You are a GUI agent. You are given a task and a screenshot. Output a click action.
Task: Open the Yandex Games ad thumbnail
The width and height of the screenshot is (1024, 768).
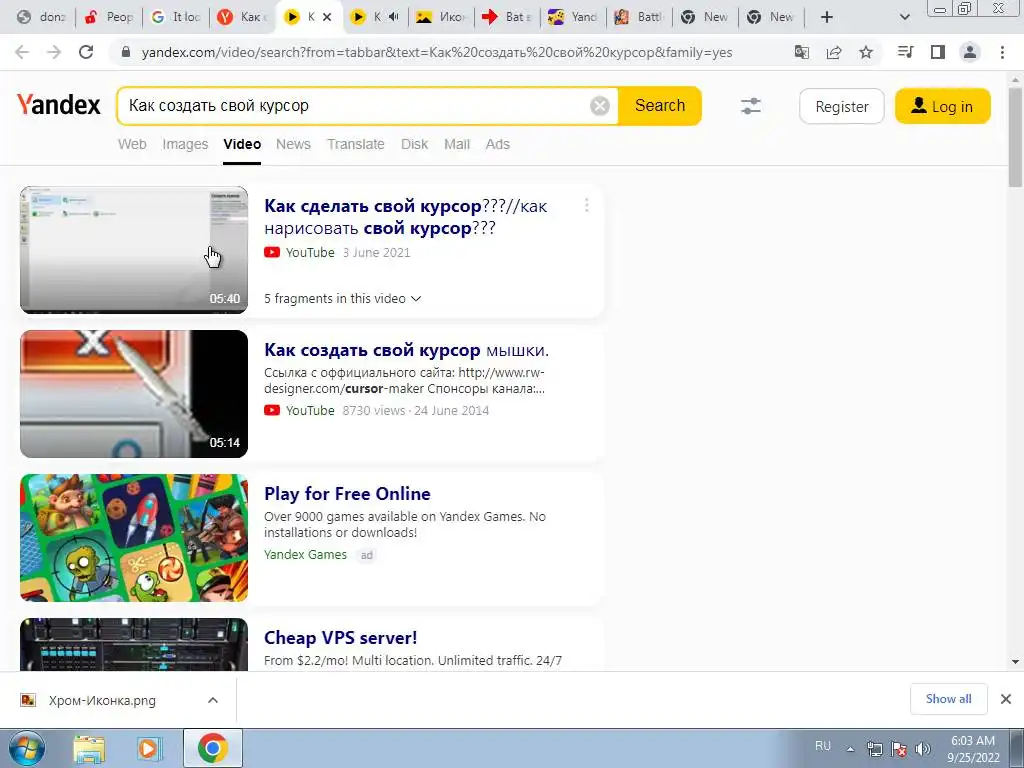134,537
